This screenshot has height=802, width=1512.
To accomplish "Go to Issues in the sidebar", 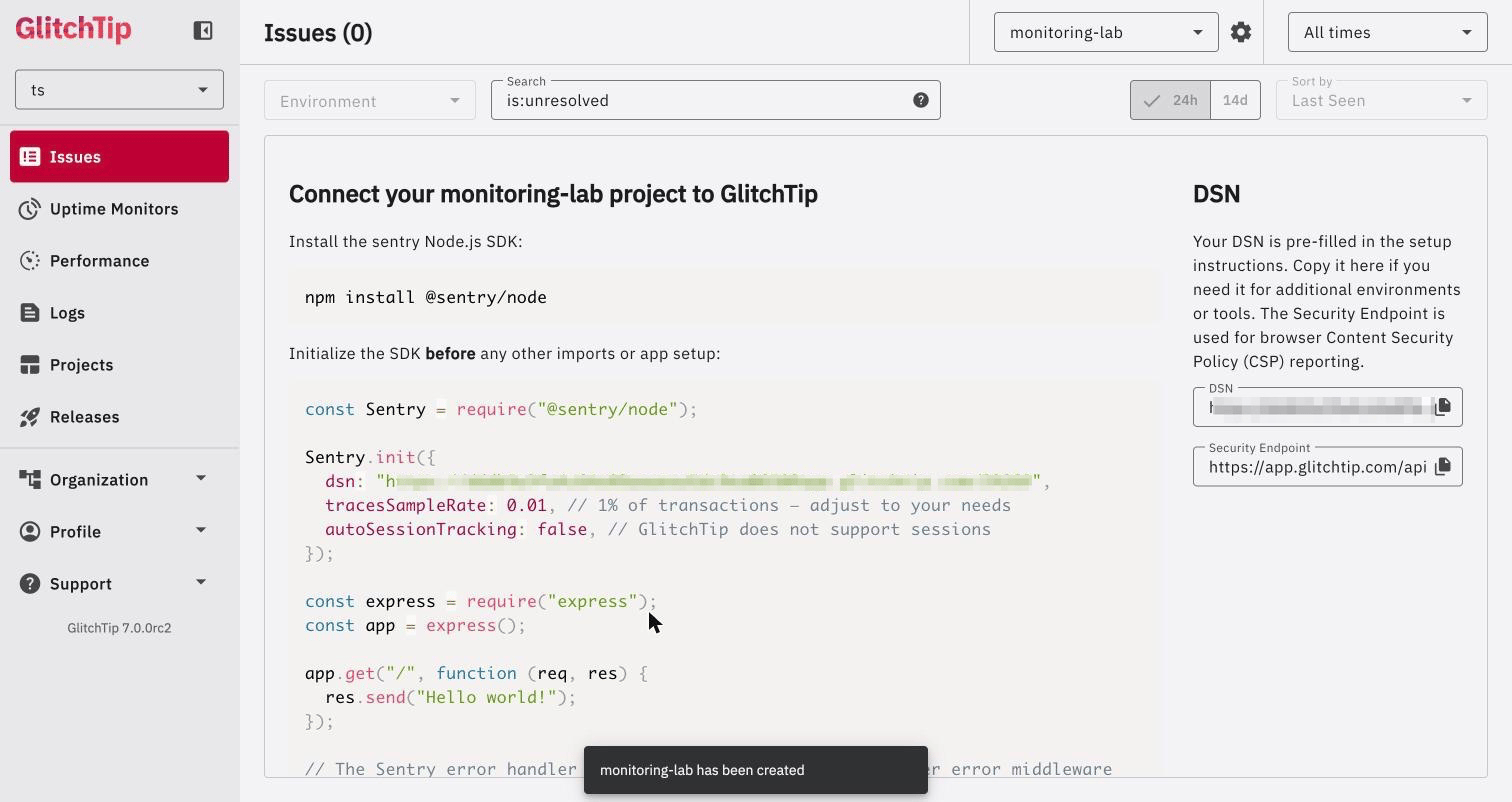I will 119,157.
